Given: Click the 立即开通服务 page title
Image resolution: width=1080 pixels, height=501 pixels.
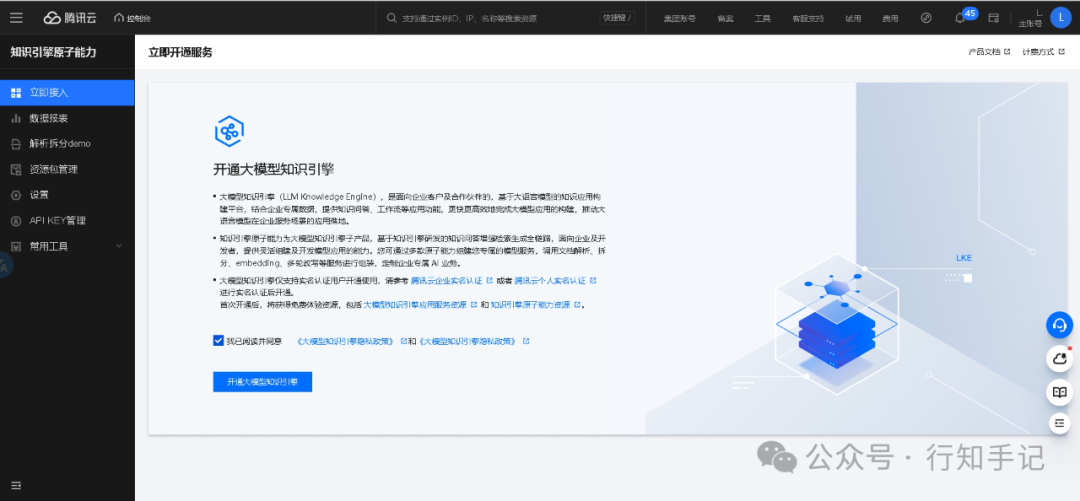Looking at the screenshot, I should click(180, 52).
